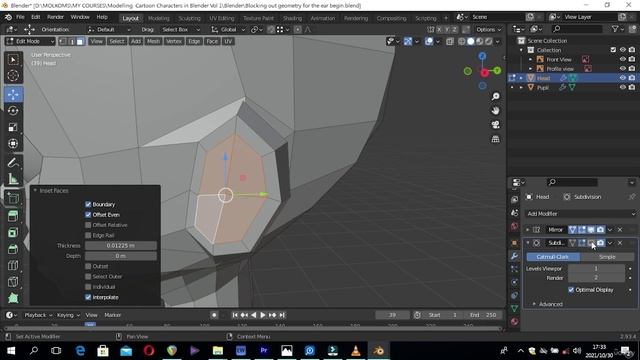
Task: Open the Mesh menu
Action: click(x=153, y=41)
